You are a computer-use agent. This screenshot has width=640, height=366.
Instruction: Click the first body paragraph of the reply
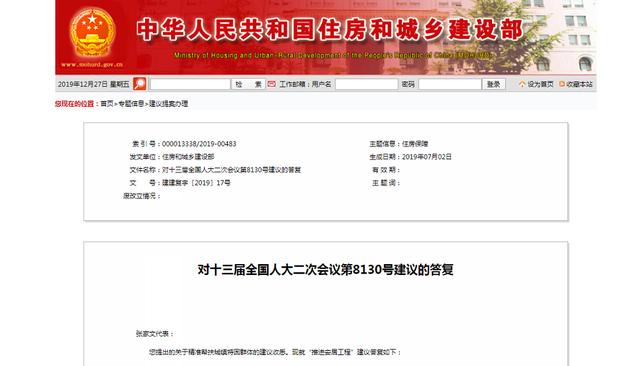[275, 352]
